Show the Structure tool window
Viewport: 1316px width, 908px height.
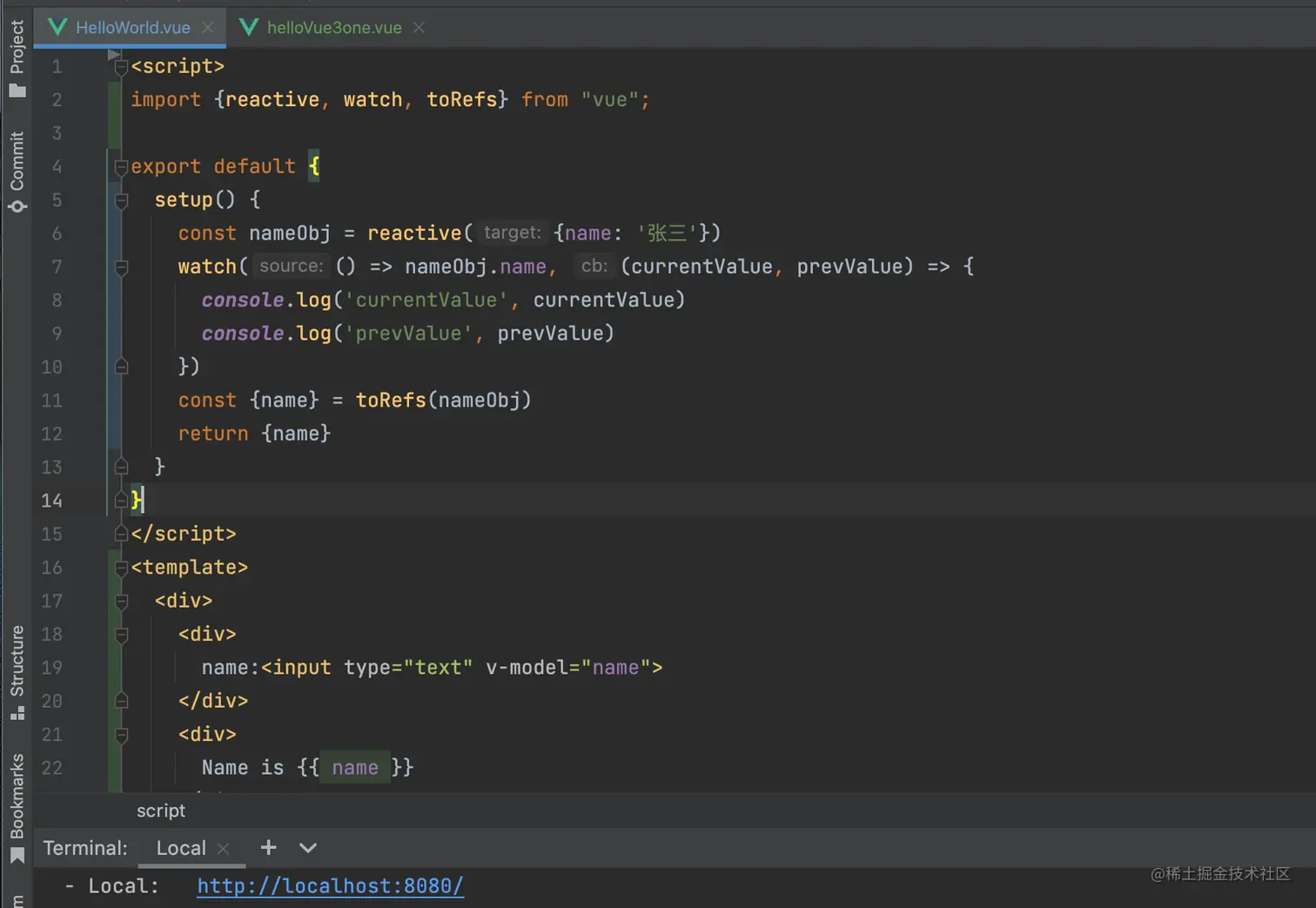(x=17, y=672)
